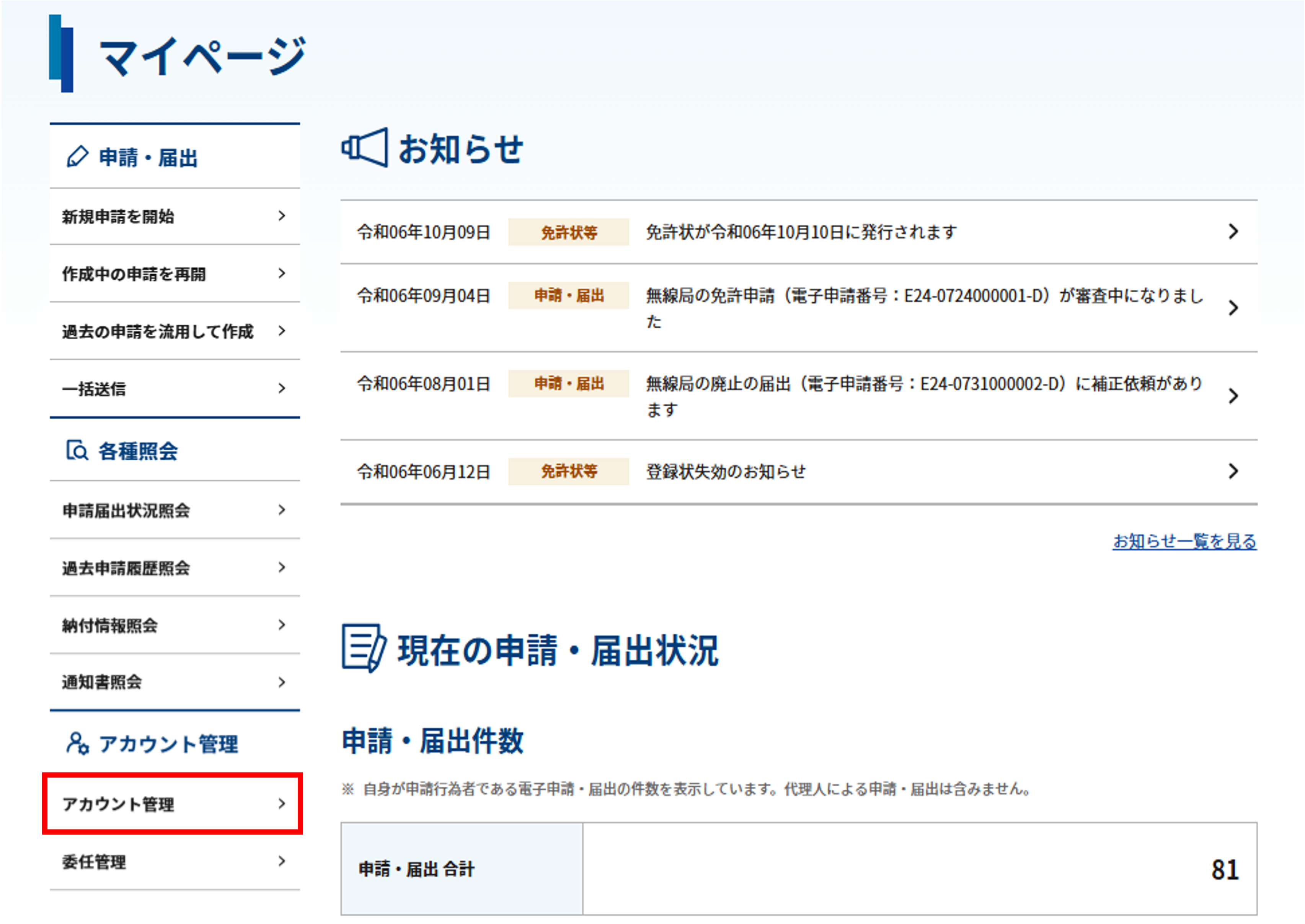Click chevron on 過去の申請を流用して作成 row
Viewport: 1305px width, 924px height.
pos(282,331)
